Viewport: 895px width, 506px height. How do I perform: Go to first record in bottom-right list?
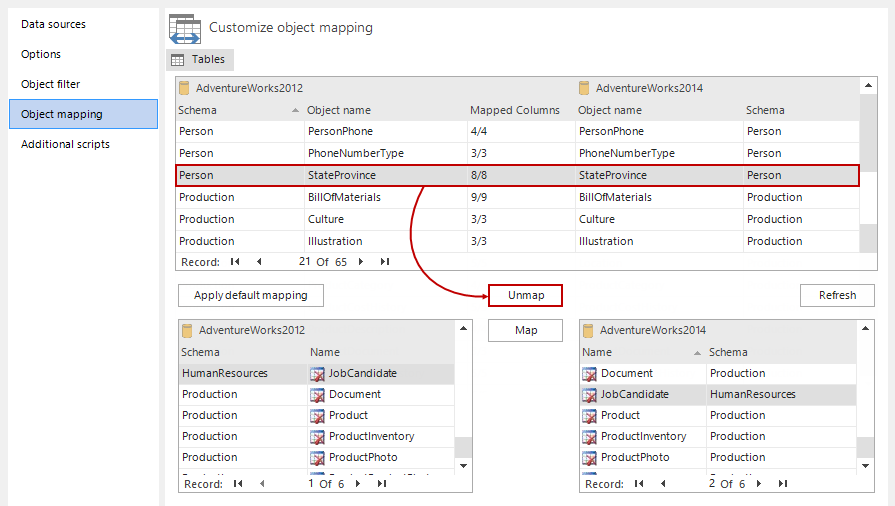pos(639,484)
